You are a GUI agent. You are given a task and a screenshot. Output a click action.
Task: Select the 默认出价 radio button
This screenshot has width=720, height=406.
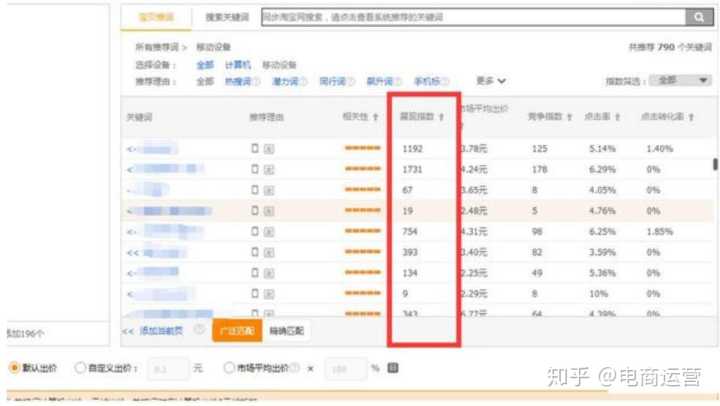14,367
